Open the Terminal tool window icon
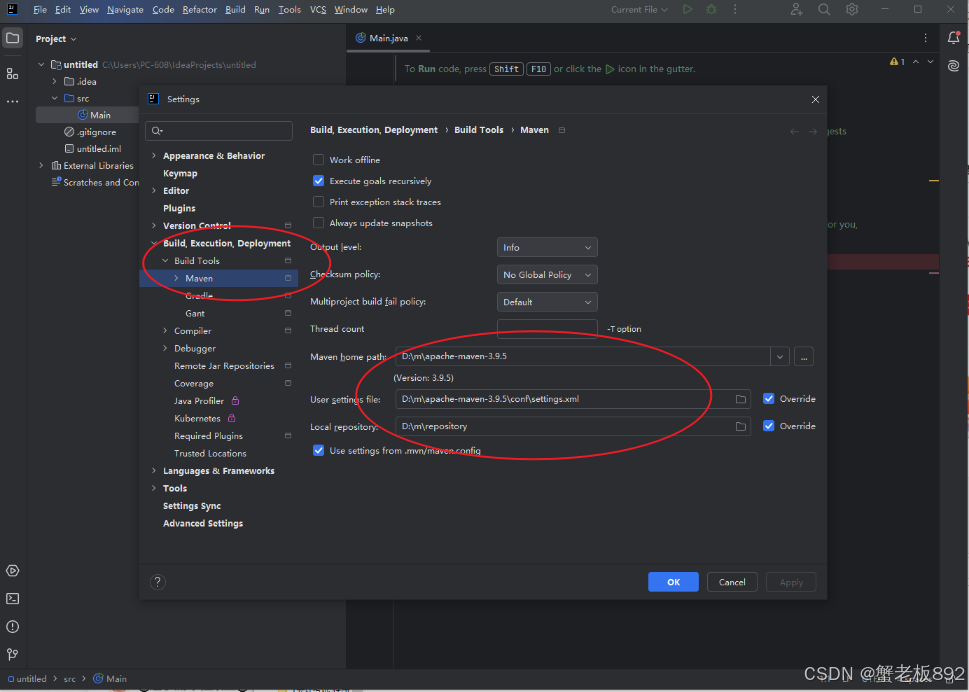Viewport: 969px width, 692px height. [x=12, y=598]
